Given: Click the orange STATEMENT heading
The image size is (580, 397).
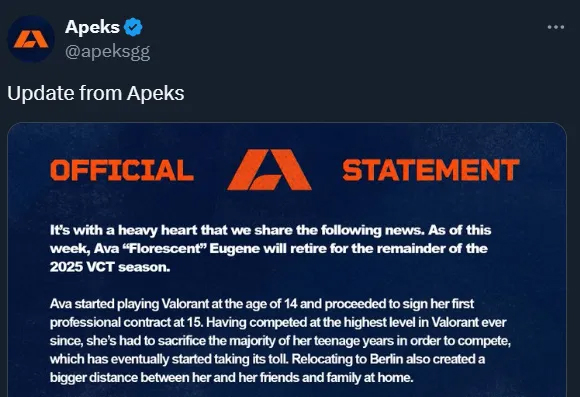Looking at the screenshot, I should [x=431, y=170].
